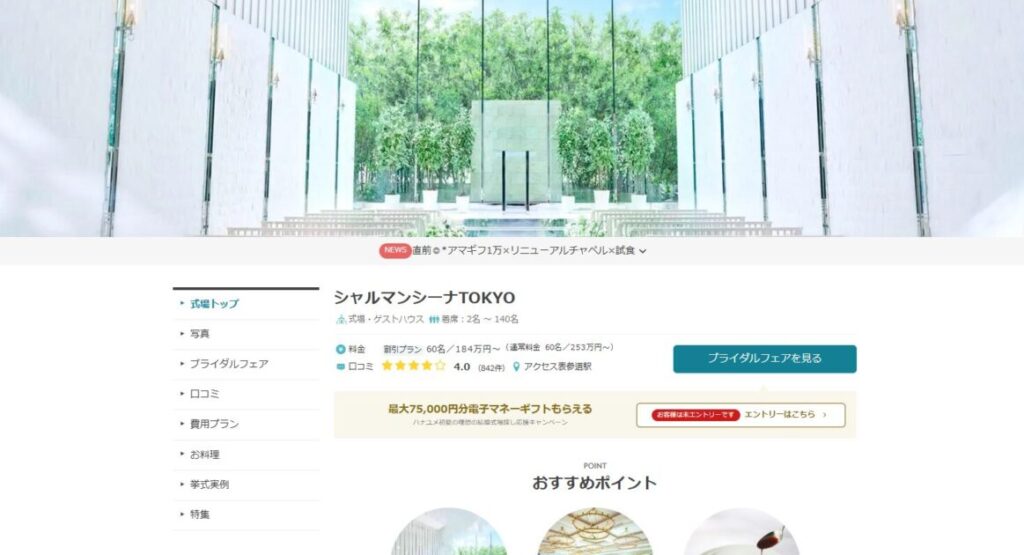Click the red NEWS badge icon

[394, 251]
